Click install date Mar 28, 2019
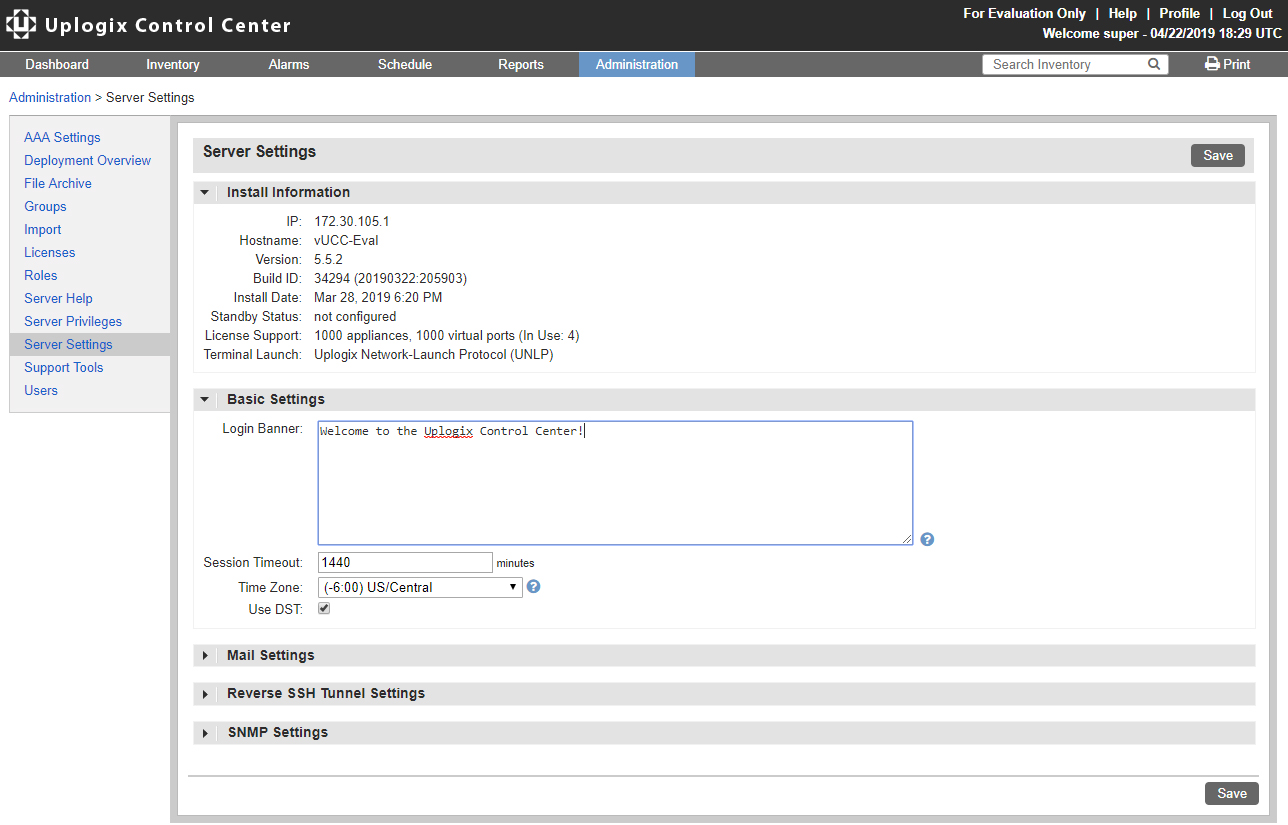1288x825 pixels. coord(378,297)
